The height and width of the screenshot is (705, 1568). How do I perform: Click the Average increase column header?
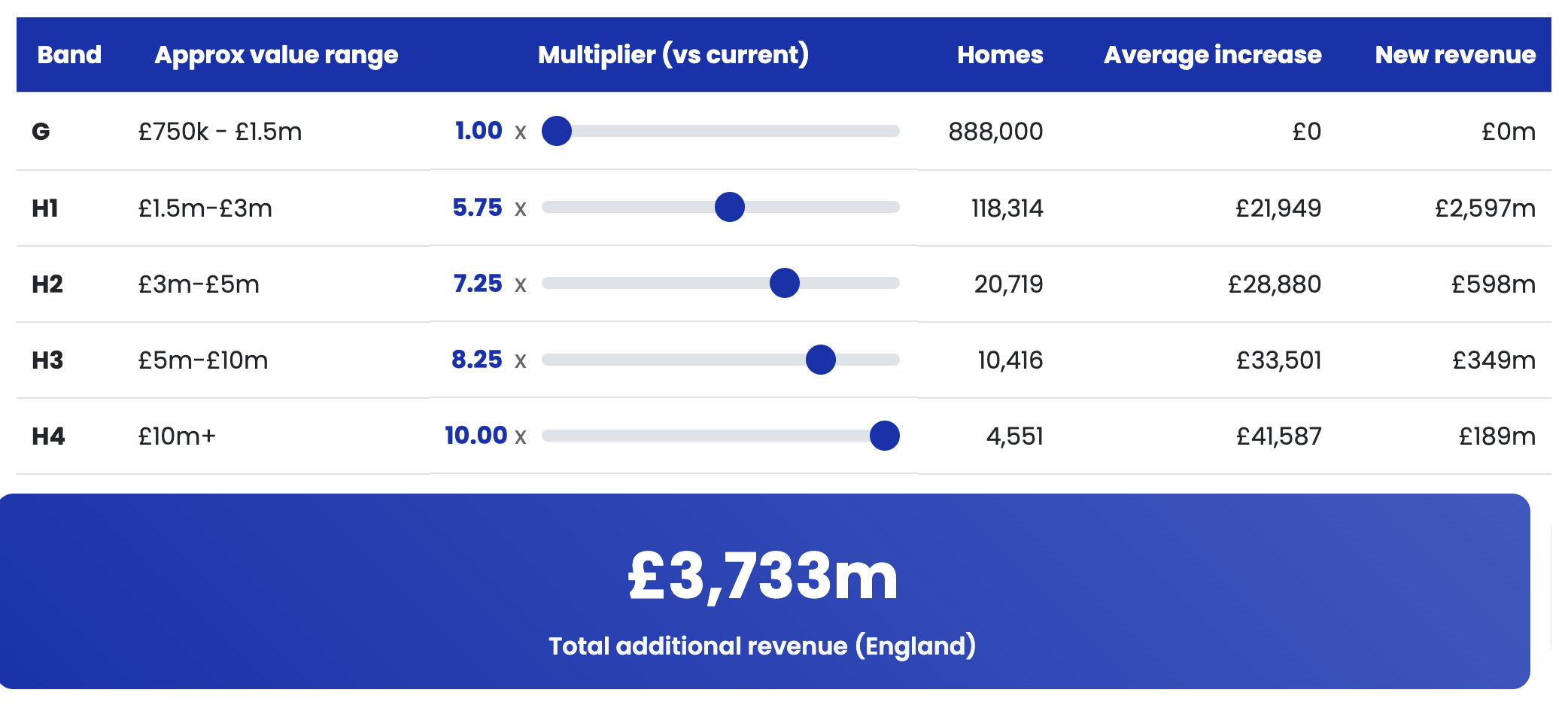coord(1212,55)
